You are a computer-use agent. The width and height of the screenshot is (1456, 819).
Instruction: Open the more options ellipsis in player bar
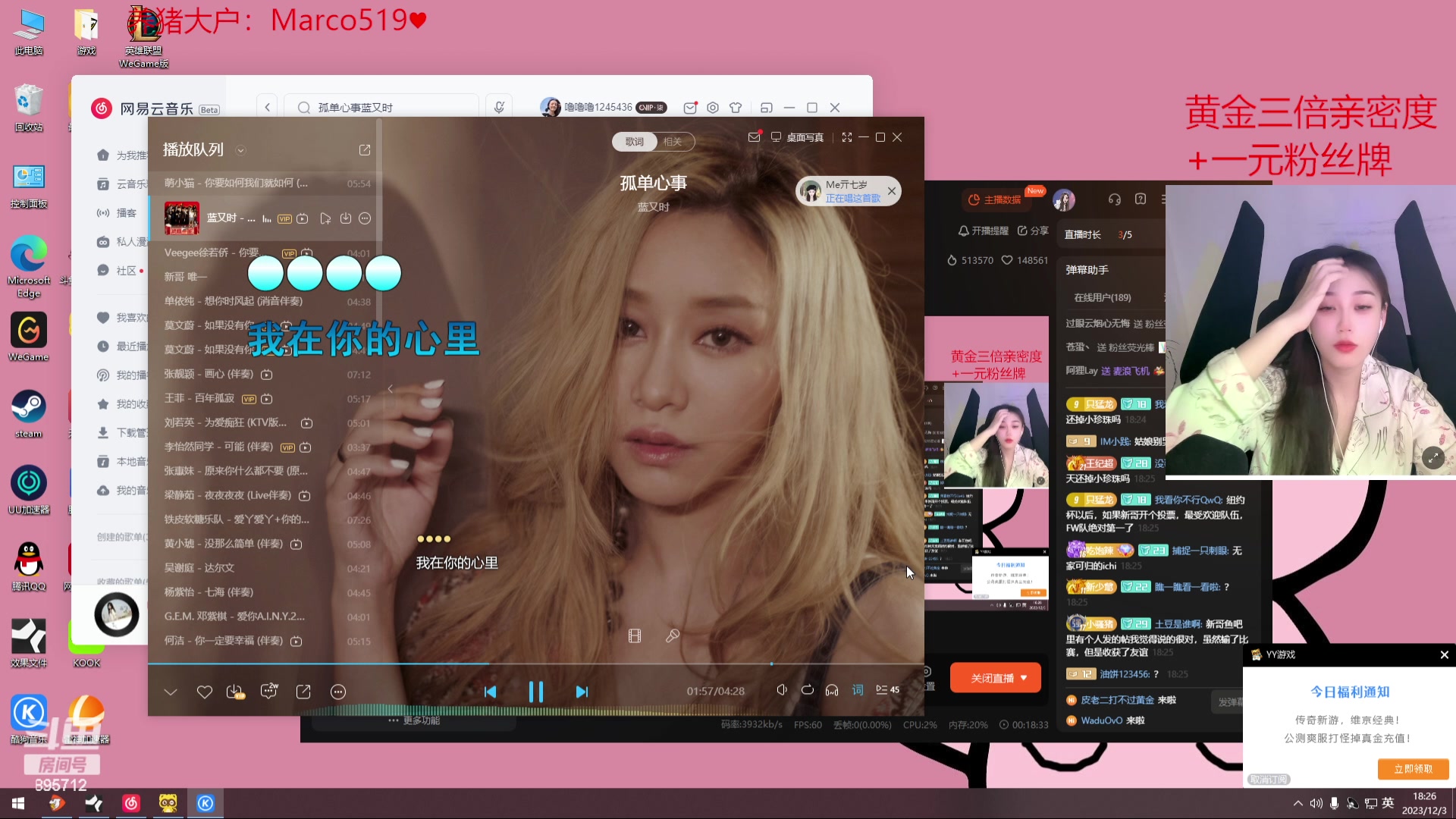[338, 692]
